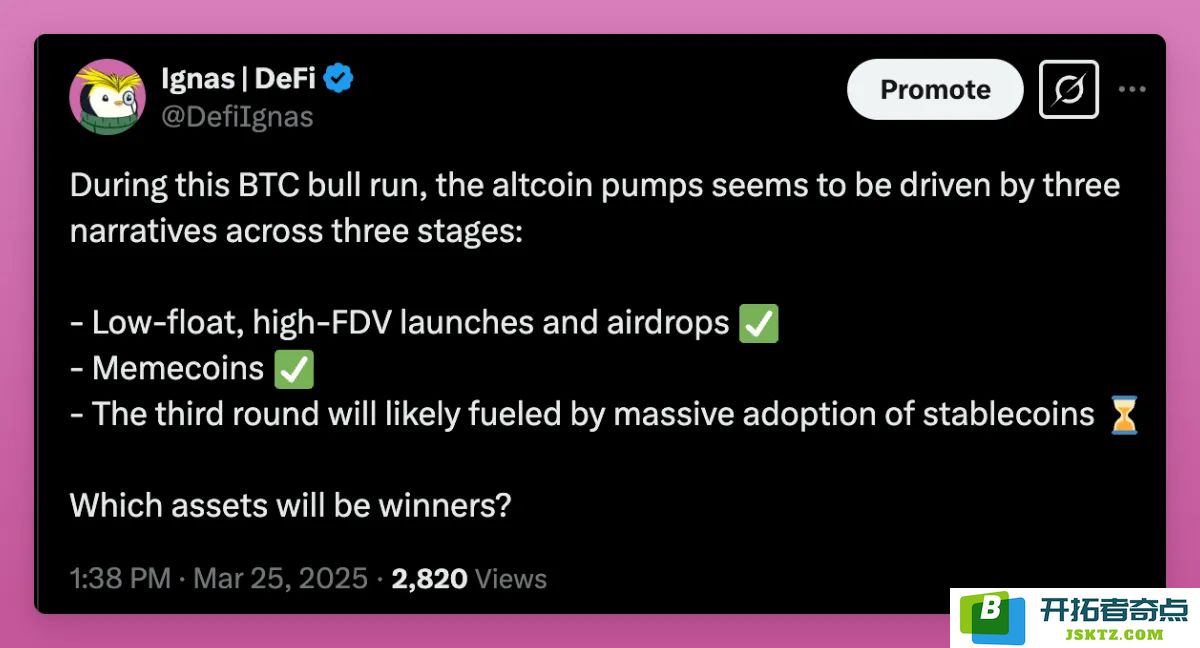Open the 1:38 PM timestamp

coord(119,578)
